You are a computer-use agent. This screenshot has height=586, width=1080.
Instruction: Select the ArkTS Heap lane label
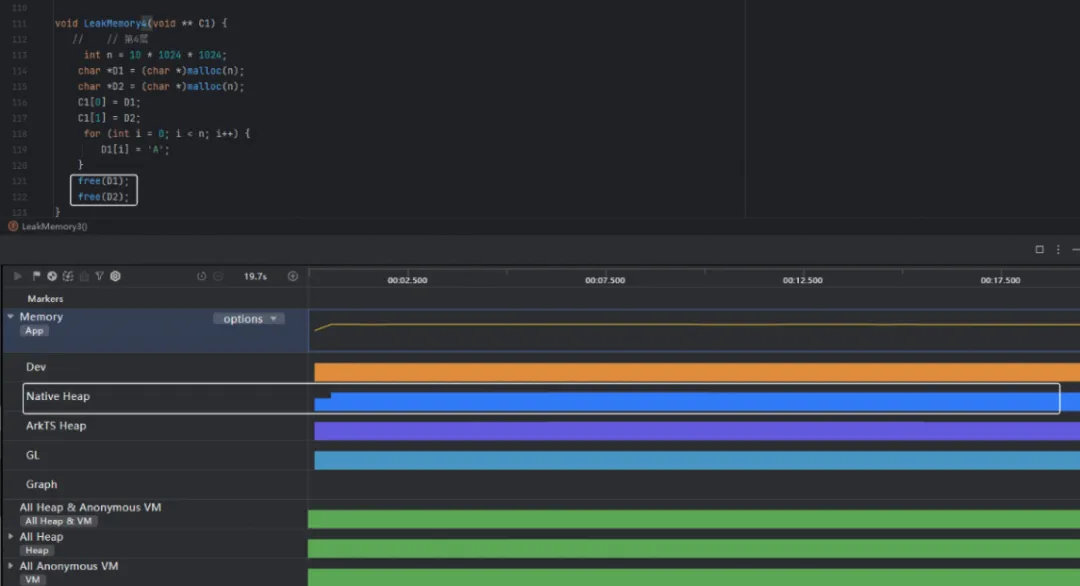56,426
